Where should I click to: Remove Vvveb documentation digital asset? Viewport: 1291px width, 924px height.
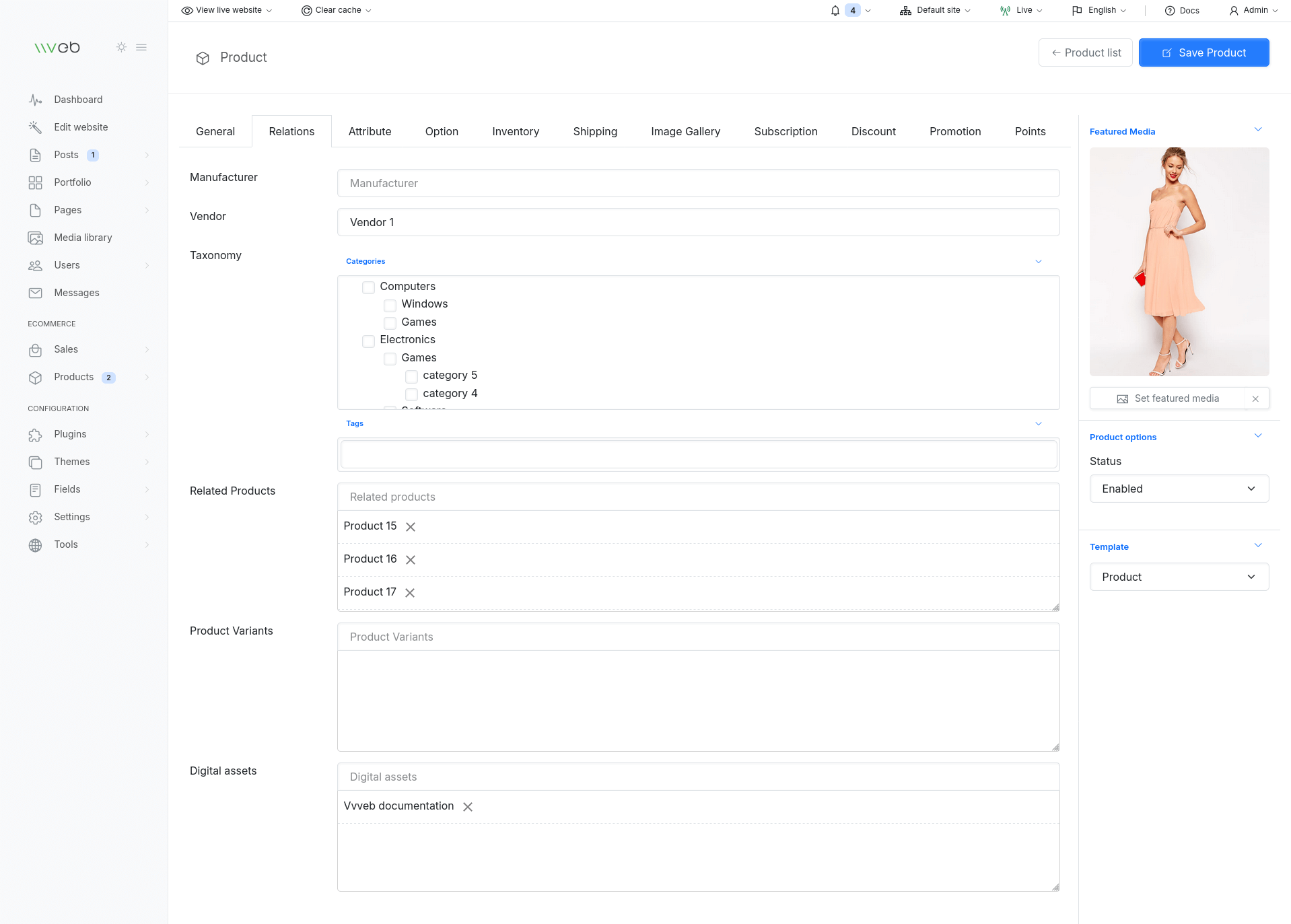468,807
